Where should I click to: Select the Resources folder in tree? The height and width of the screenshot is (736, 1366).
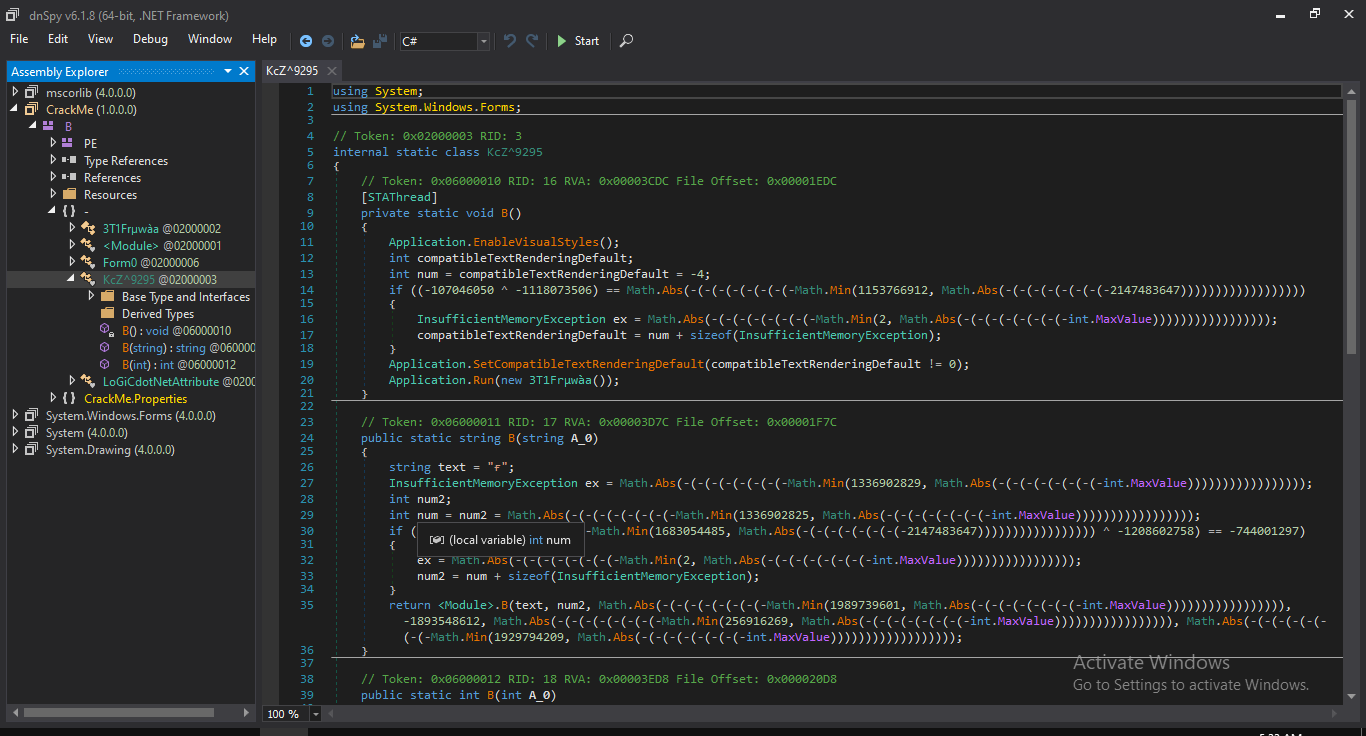pos(110,195)
